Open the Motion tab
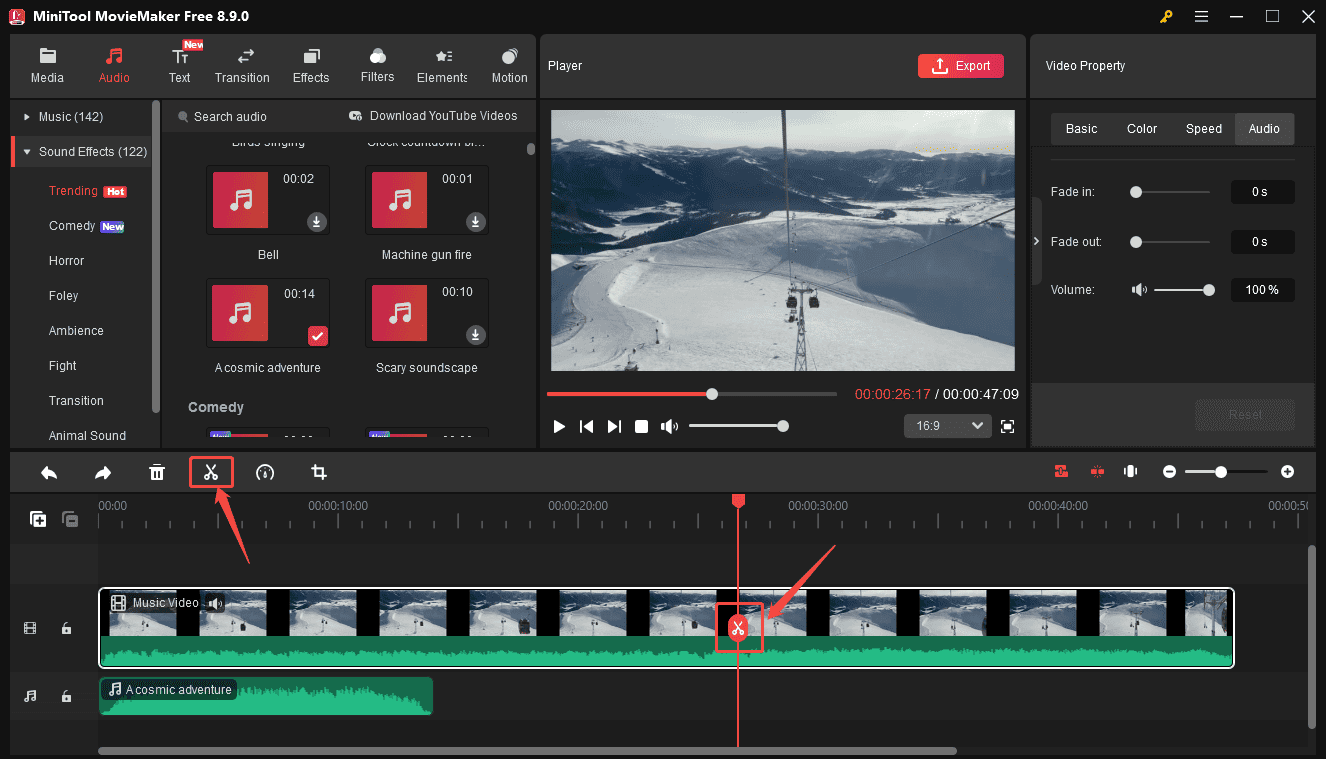This screenshot has width=1326, height=759. tap(509, 66)
